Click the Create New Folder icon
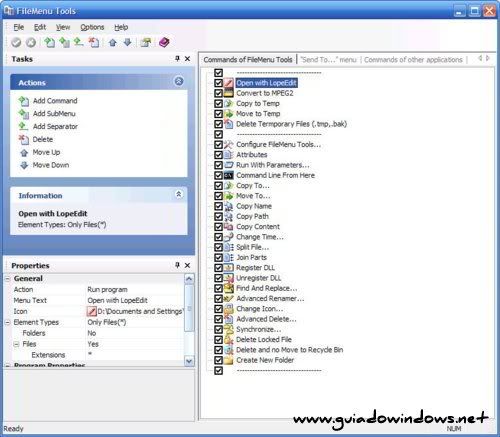 click(x=229, y=360)
